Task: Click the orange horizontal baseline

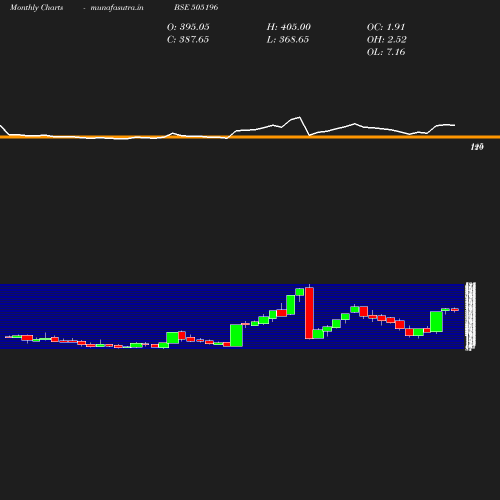Action: 250,137
